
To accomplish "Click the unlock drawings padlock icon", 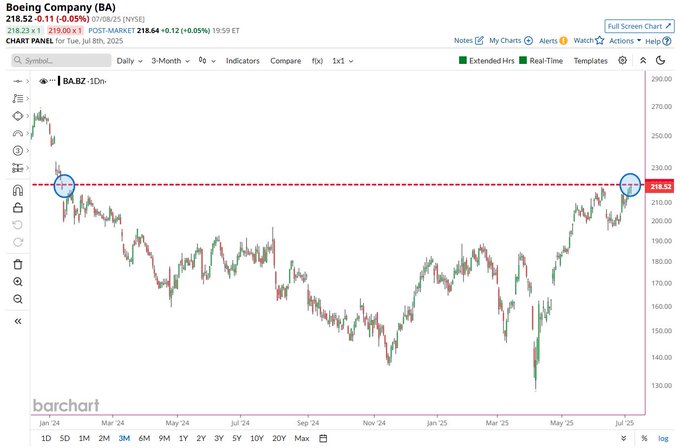I will 18,207.
